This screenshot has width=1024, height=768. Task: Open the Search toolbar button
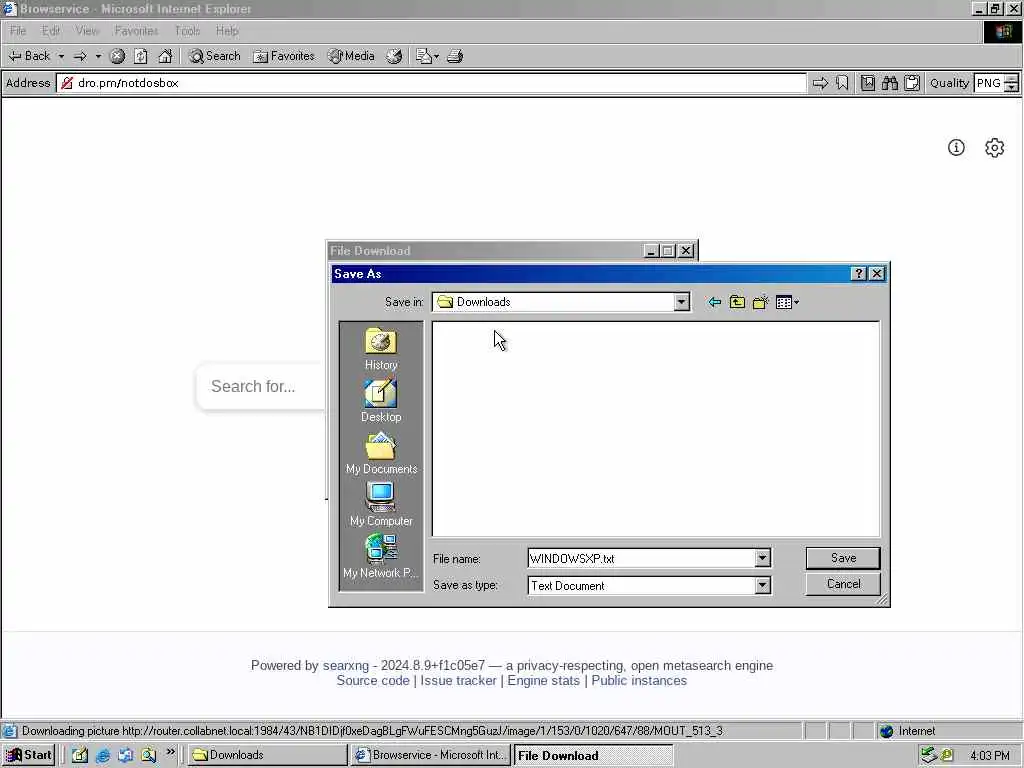point(215,56)
